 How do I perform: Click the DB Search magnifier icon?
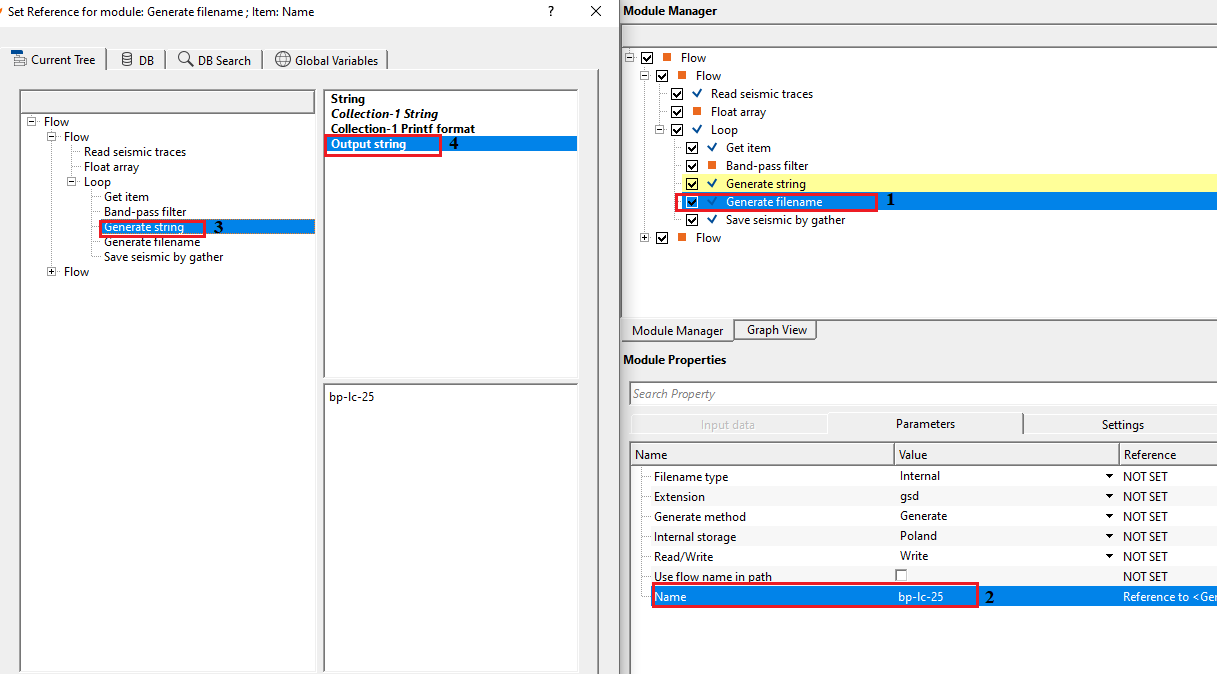pos(185,60)
